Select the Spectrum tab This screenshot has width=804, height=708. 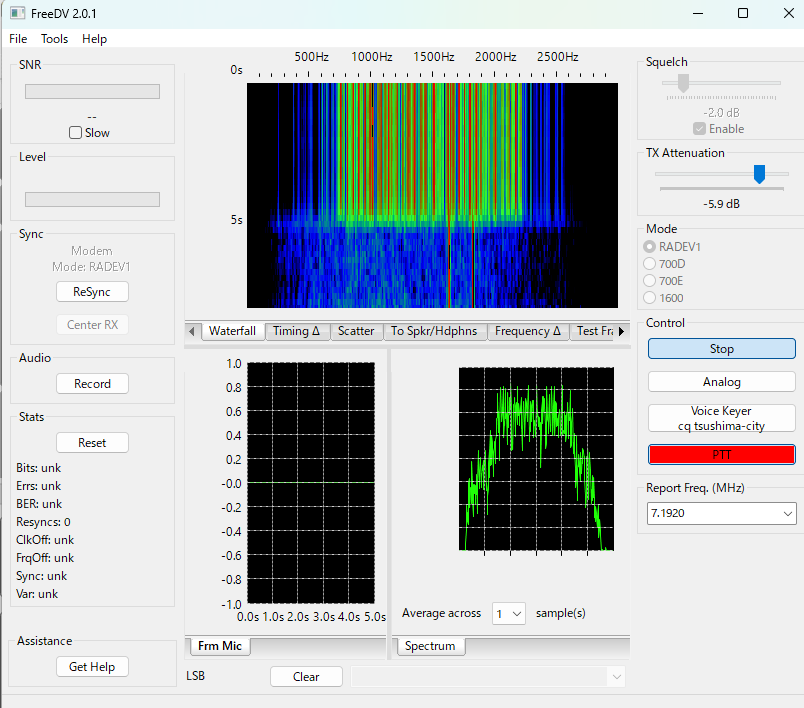430,646
